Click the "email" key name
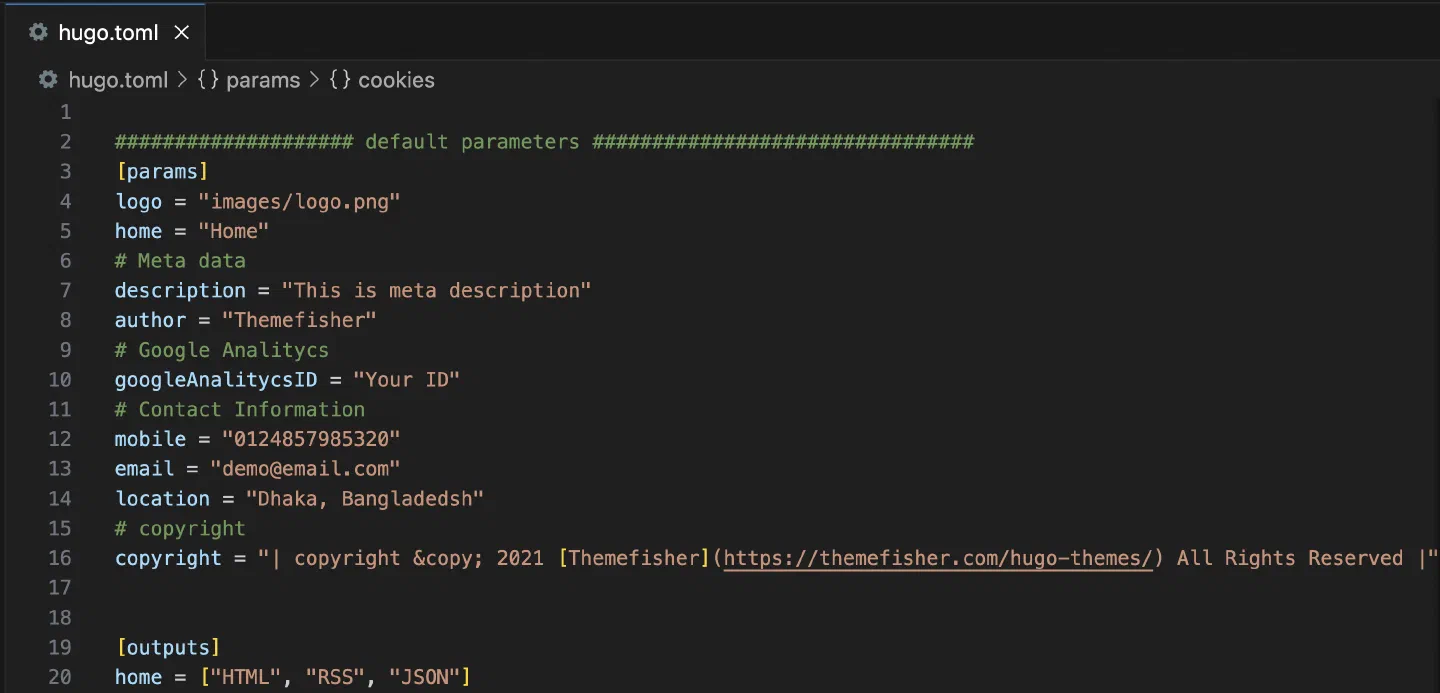Screen dimensions: 1440x693 point(145,468)
